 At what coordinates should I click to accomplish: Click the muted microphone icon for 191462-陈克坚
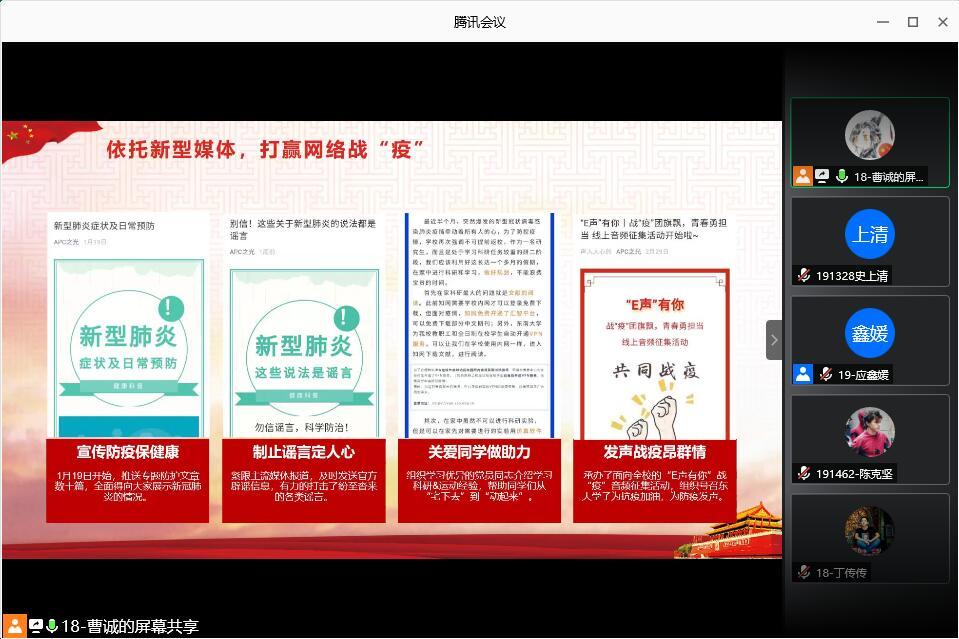803,473
